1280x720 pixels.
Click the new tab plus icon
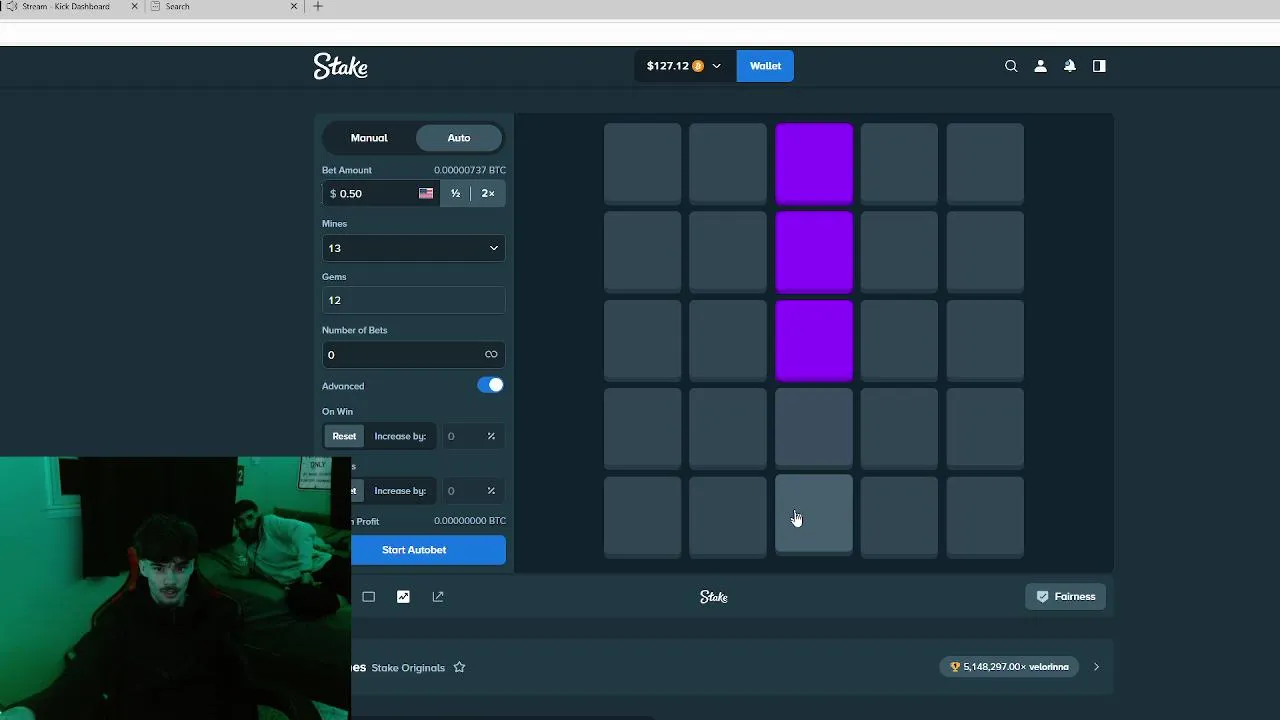tap(318, 6)
